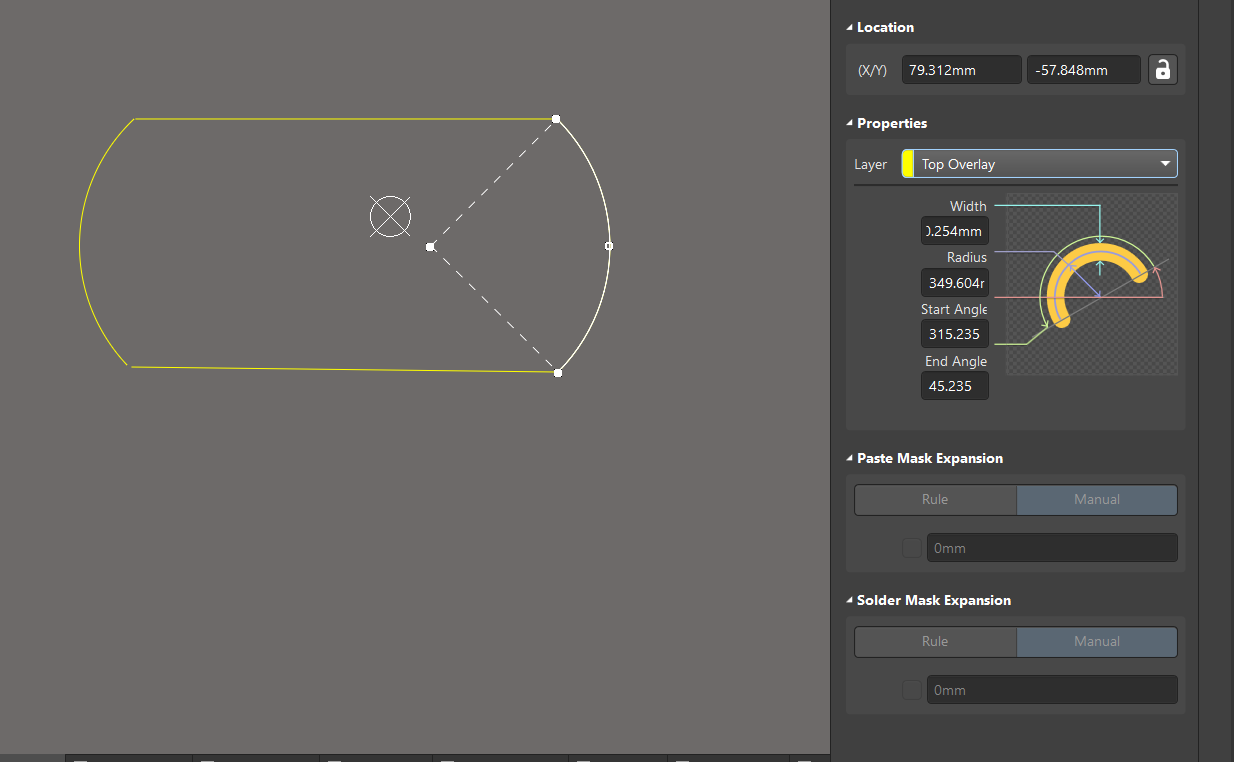Click the arc's center point handle
Viewport: 1234px width, 762px height.
tap(430, 246)
